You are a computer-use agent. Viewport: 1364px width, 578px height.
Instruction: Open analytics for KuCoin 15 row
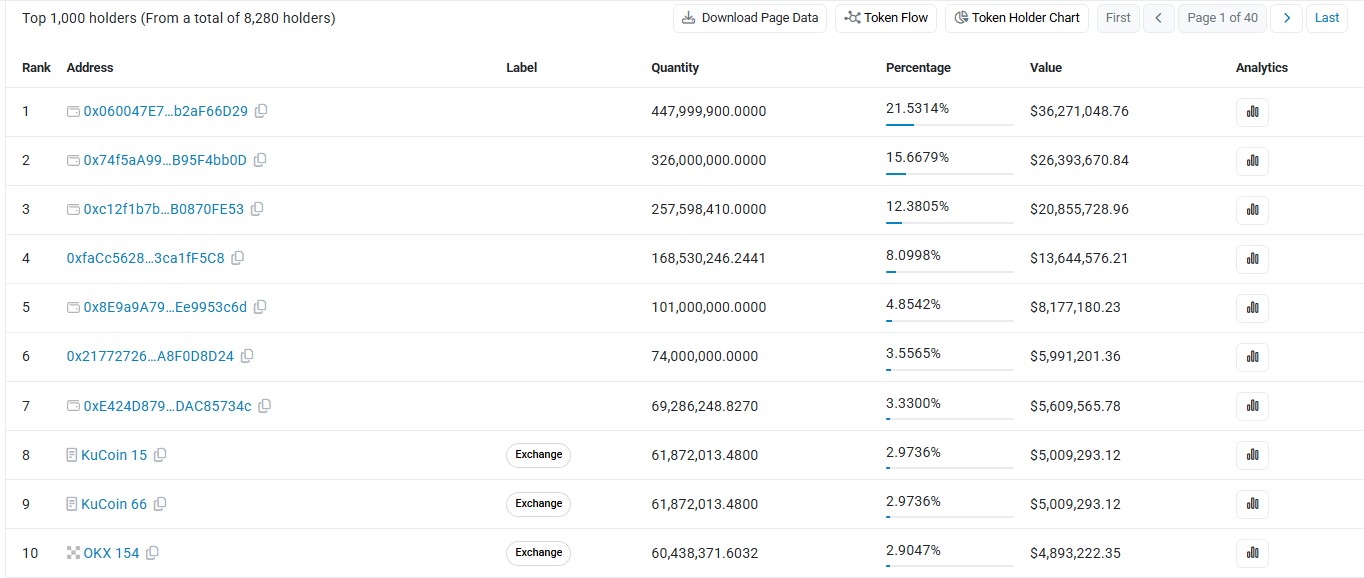pos(1252,455)
